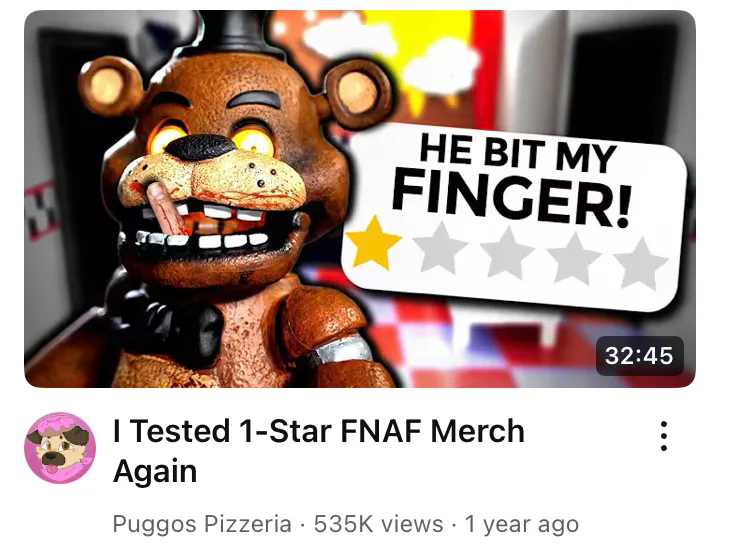The height and width of the screenshot is (556, 744).
Task: Open the Puggos Pizzeria pug avatar
Action: point(60,448)
